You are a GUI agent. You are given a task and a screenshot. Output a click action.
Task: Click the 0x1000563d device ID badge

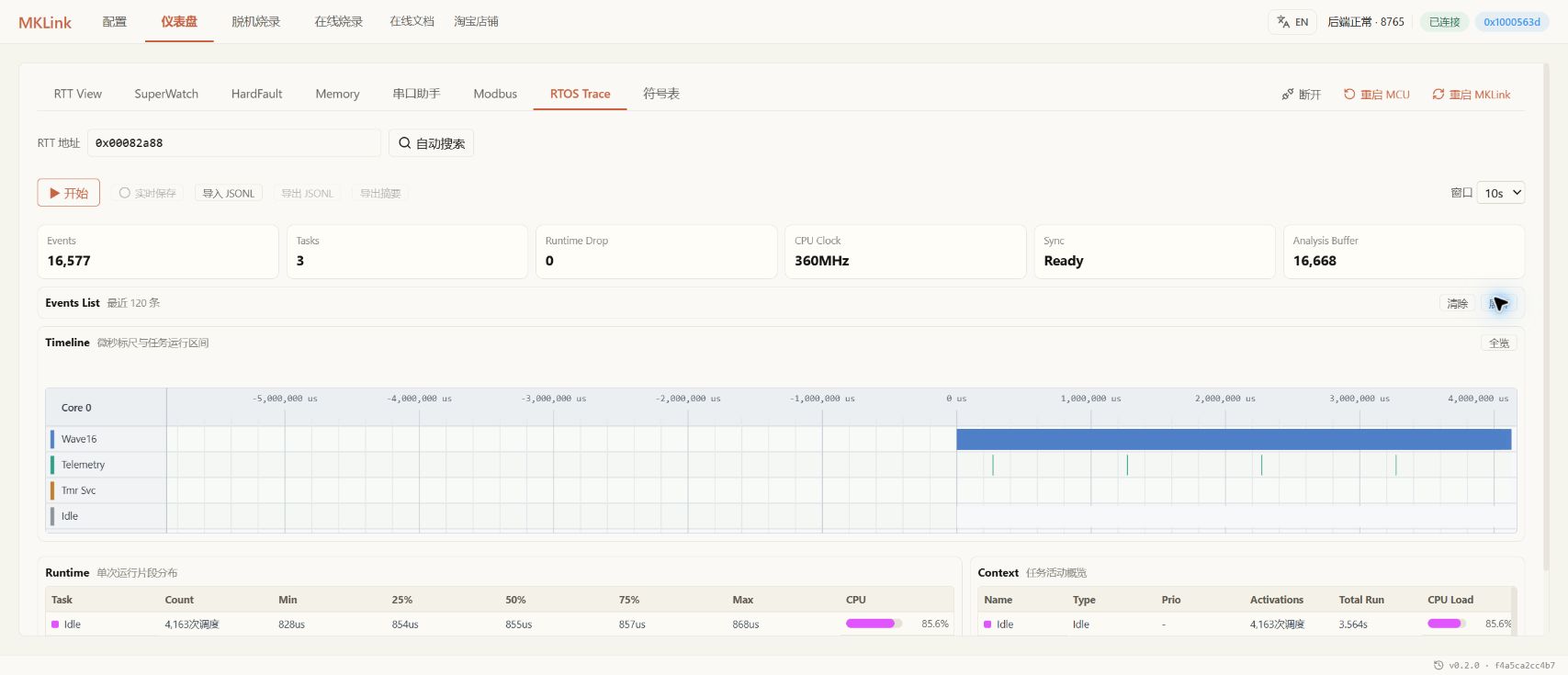[1512, 22]
